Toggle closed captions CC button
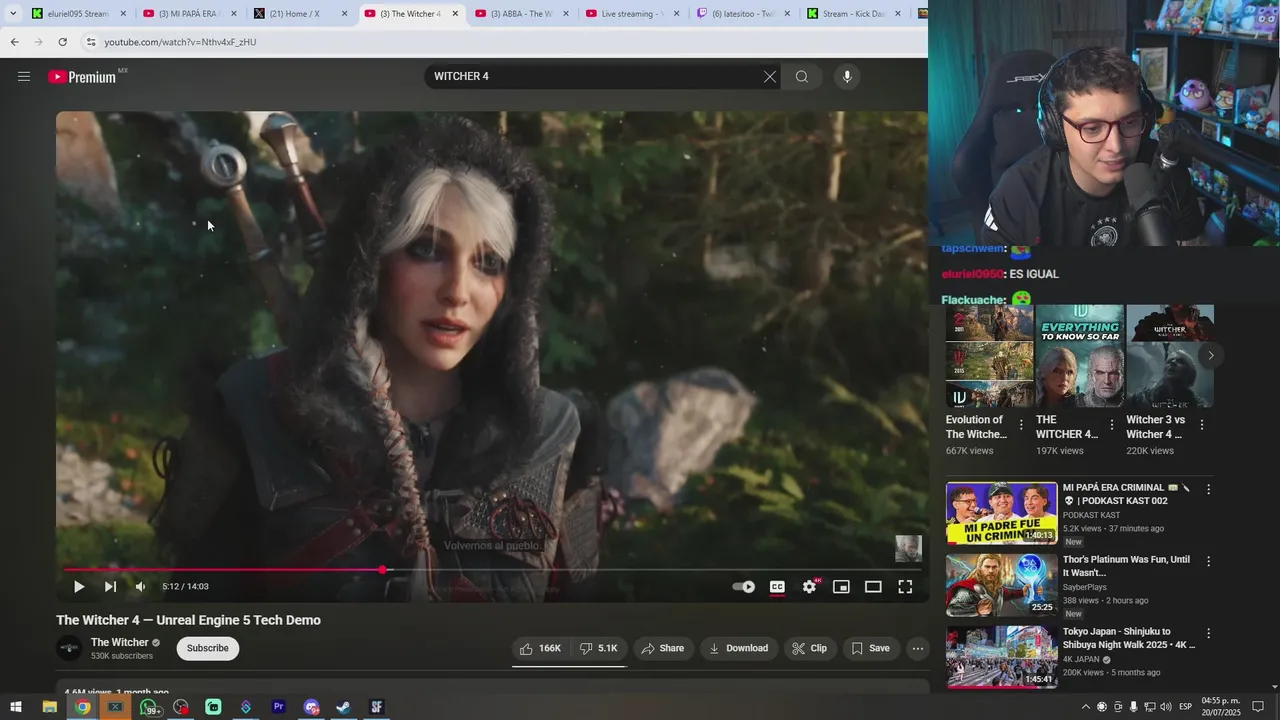Screen dimensions: 1280x720 pyautogui.click(x=777, y=587)
